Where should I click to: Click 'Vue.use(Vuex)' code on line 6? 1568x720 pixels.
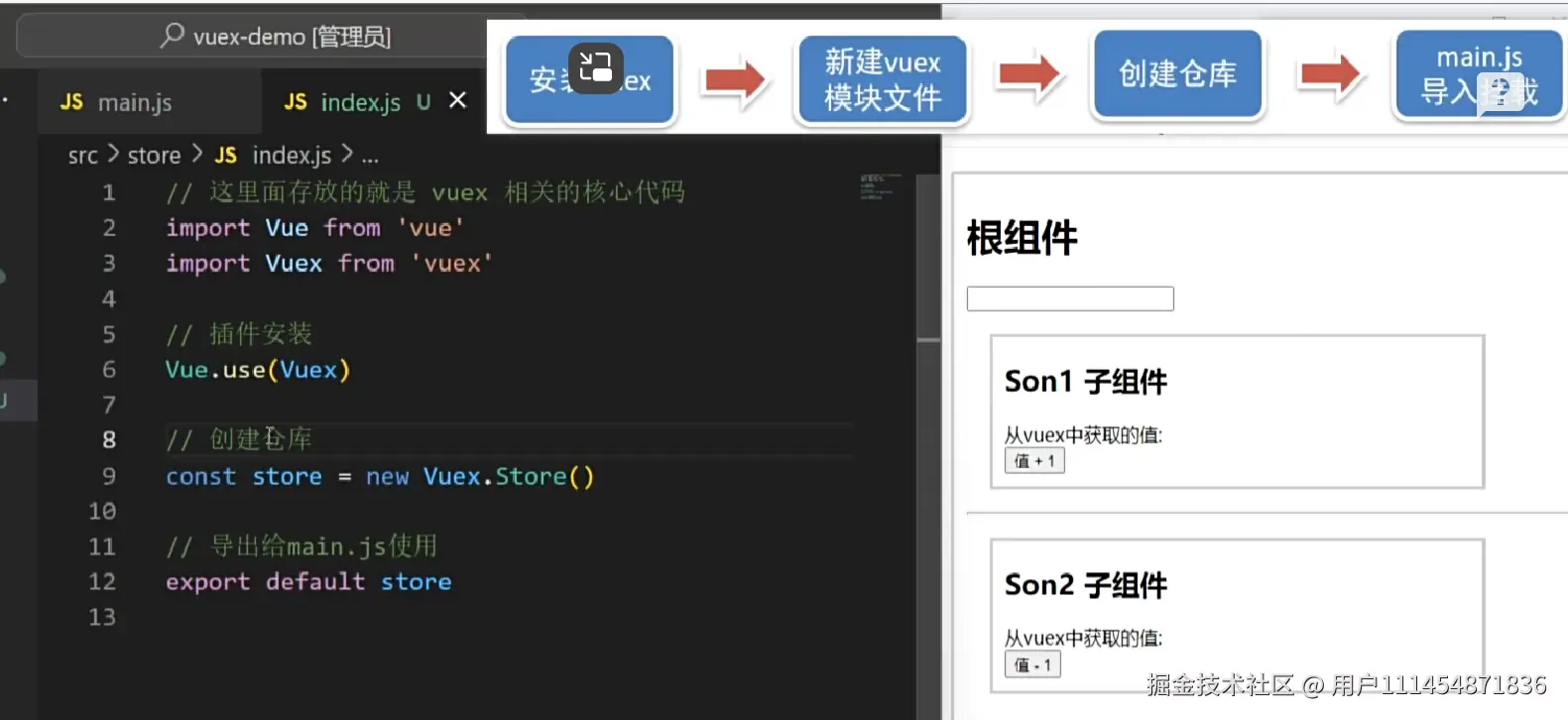(x=258, y=370)
